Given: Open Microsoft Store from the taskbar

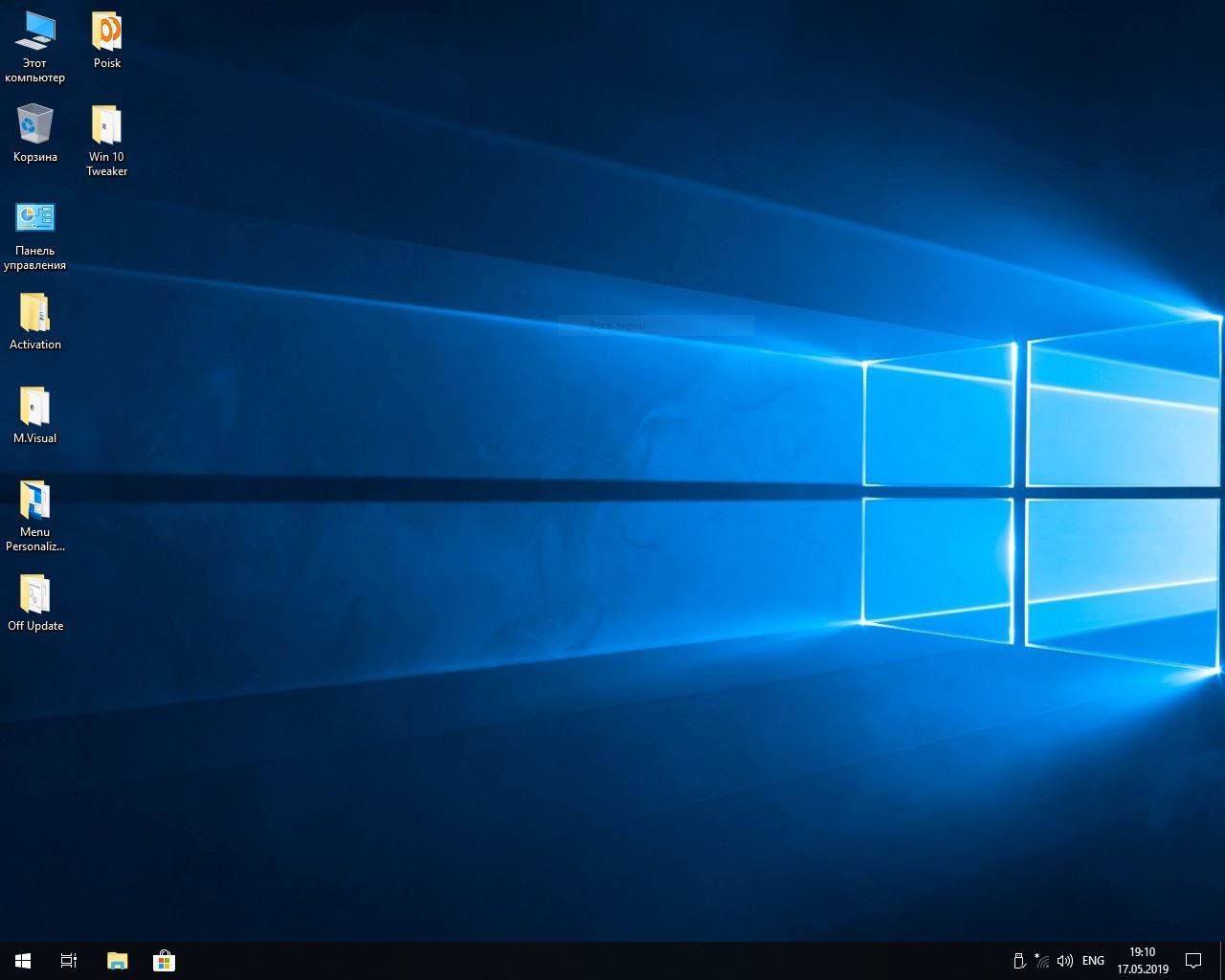Looking at the screenshot, I should coord(164,961).
